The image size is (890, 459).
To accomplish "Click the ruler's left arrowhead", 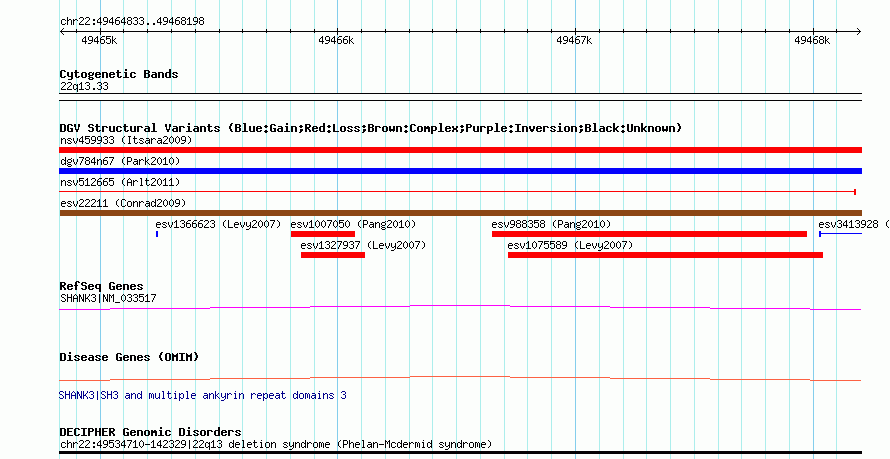I will pyautogui.click(x=62, y=31).
